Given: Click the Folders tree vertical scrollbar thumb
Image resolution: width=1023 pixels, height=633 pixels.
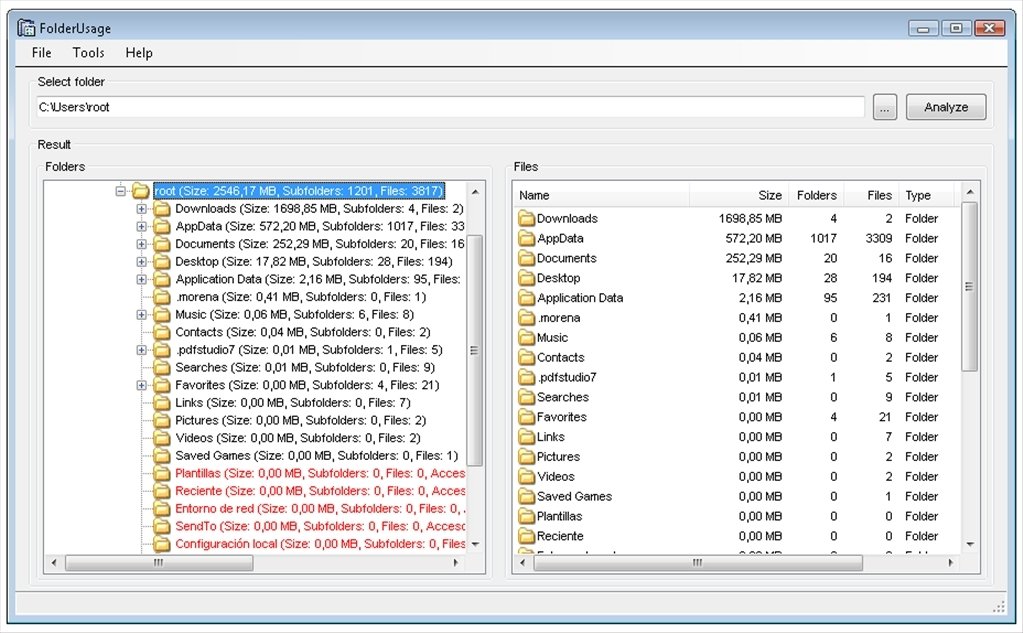Looking at the screenshot, I should click(475, 350).
